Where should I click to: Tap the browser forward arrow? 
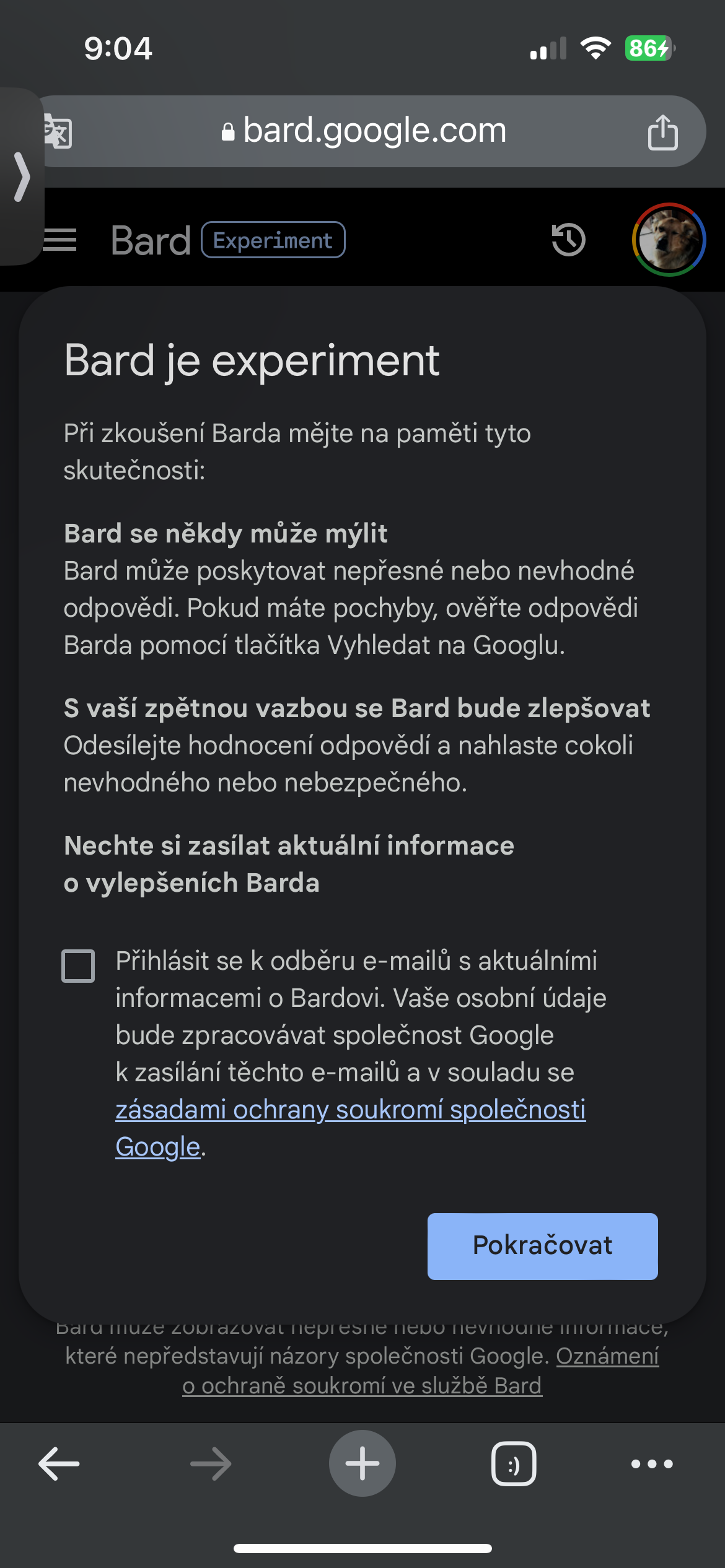click(x=211, y=1463)
